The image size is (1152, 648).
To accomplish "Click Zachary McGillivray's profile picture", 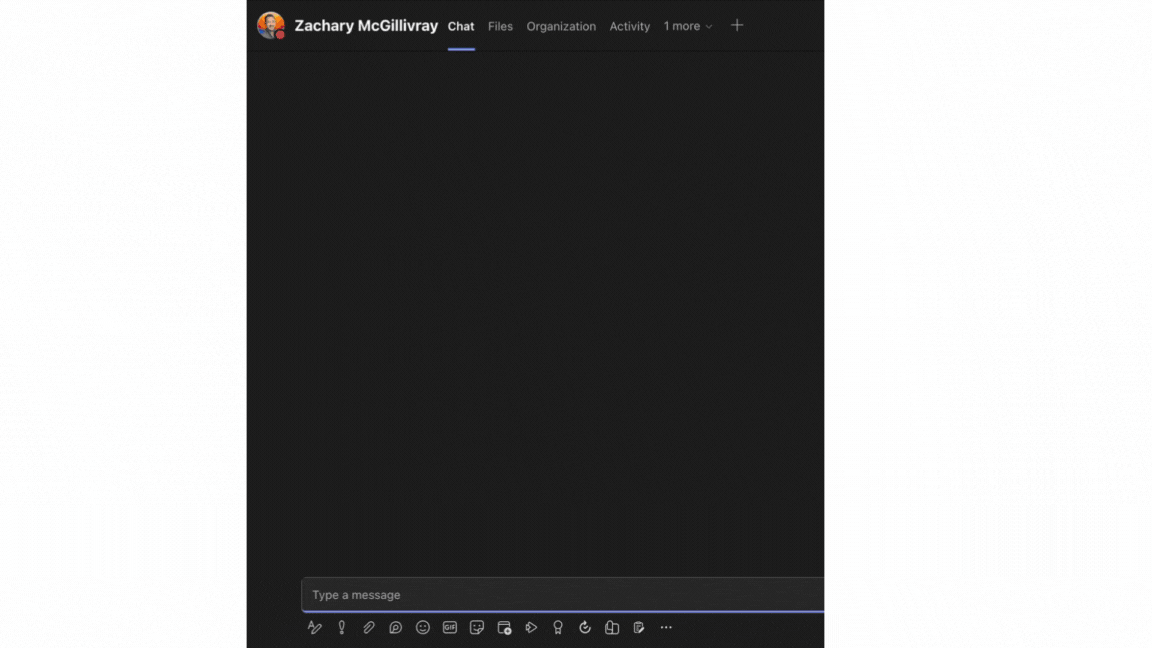I will pyautogui.click(x=270, y=26).
